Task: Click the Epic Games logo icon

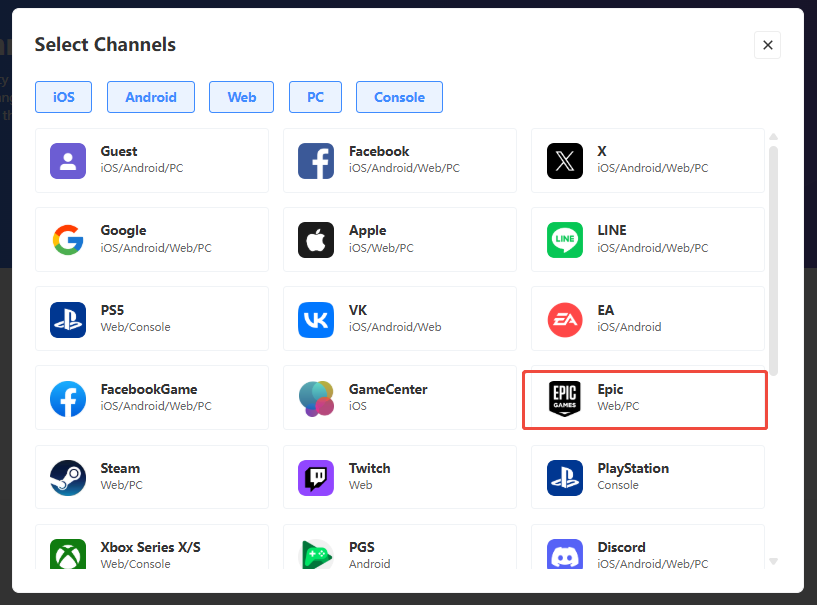Action: tap(565, 399)
